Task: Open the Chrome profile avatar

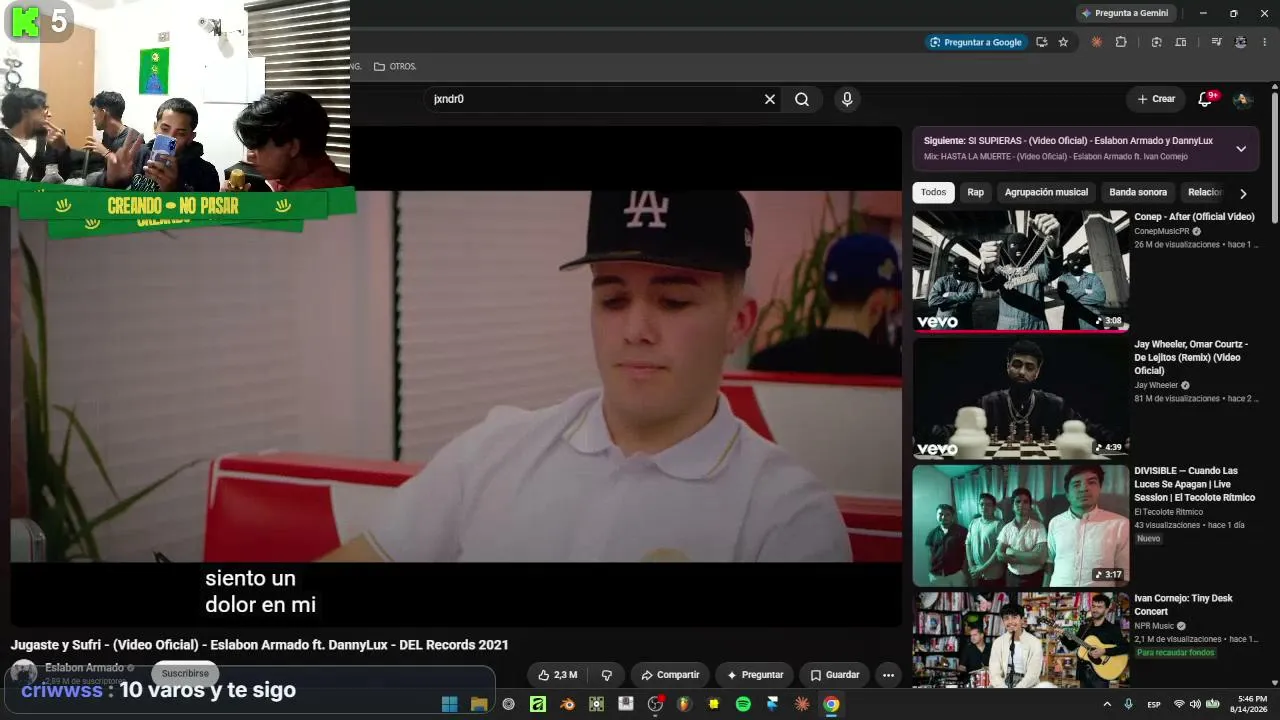Action: pyautogui.click(x=1241, y=42)
